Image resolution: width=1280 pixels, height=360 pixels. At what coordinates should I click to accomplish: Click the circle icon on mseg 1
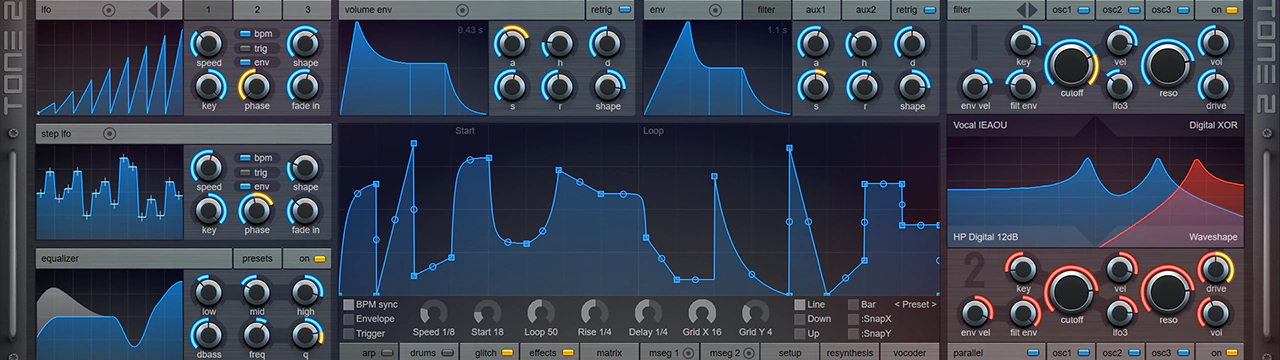[x=688, y=352]
